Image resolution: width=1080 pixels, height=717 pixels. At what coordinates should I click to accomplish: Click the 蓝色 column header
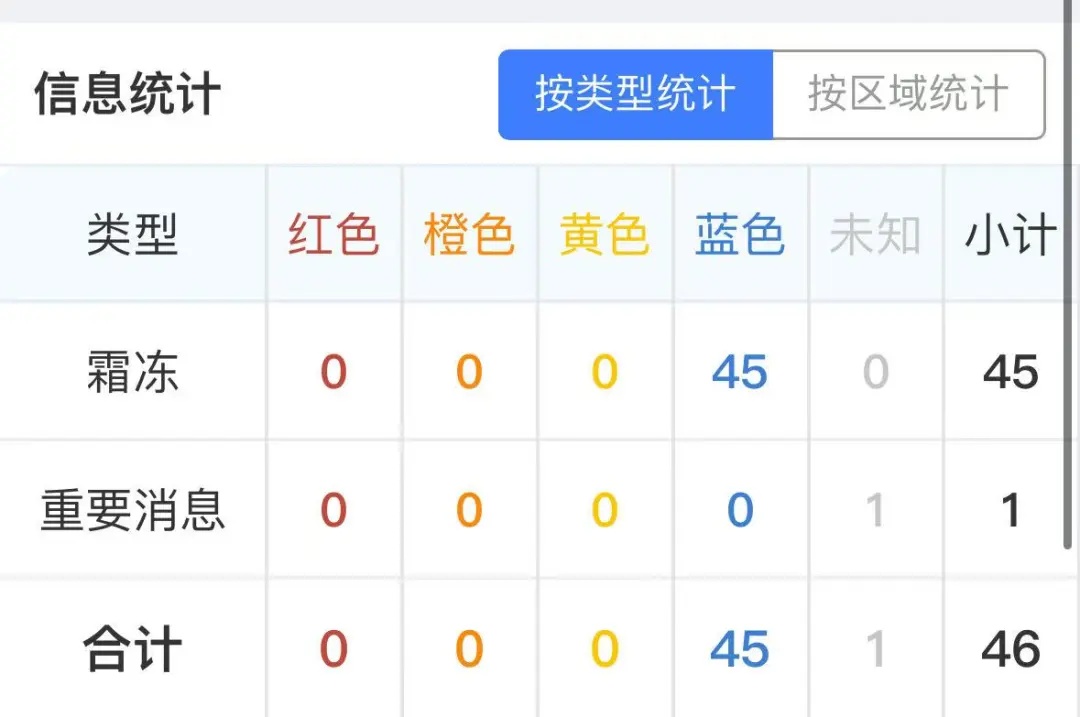(x=739, y=234)
